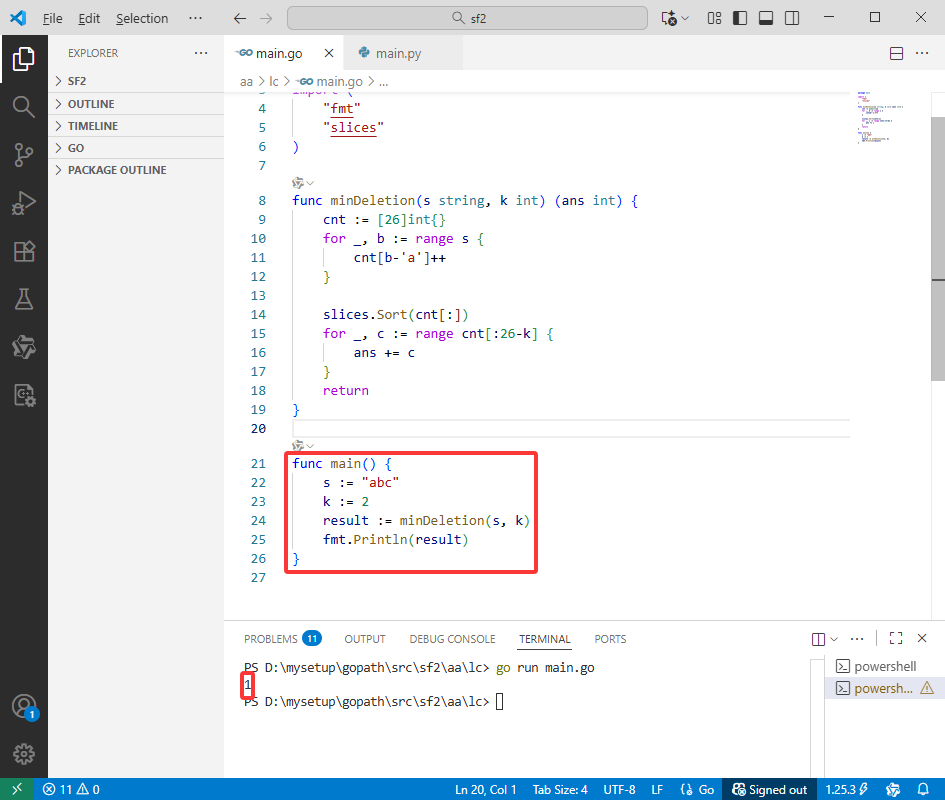This screenshot has width=945, height=800.
Task: Open editor More Actions ellipsis
Action: pos(922,53)
